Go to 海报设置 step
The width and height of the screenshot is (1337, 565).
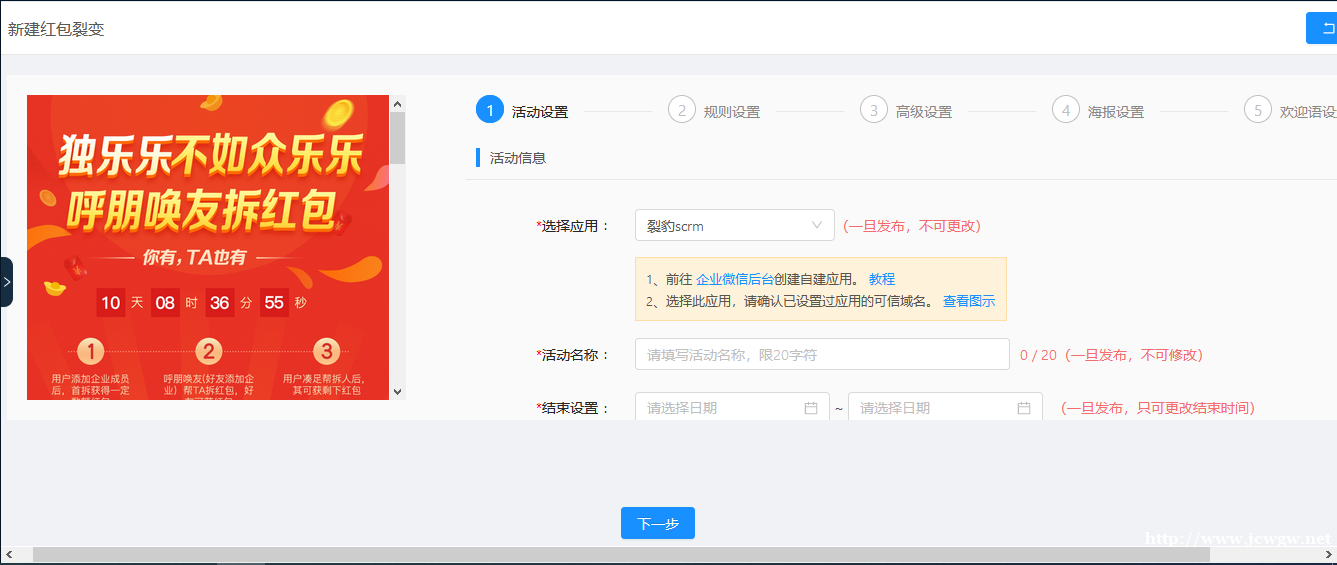1116,112
